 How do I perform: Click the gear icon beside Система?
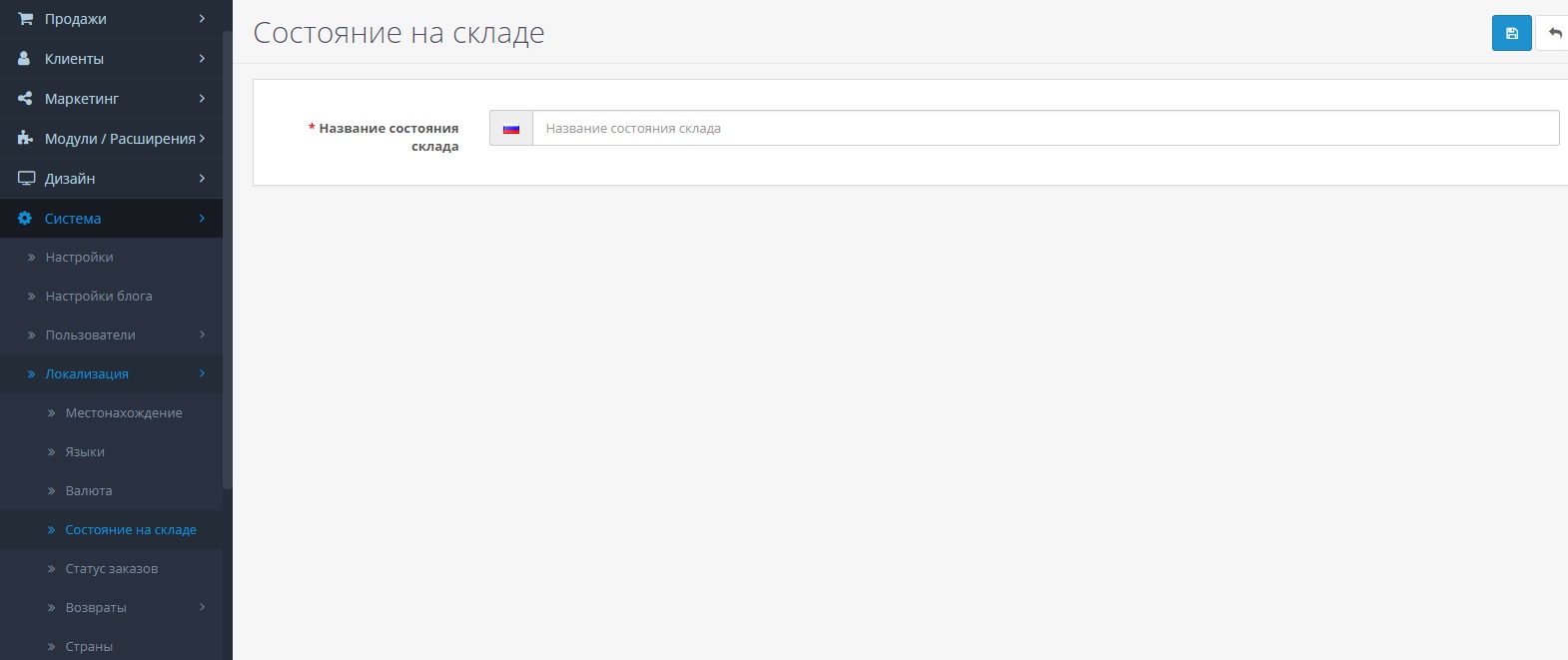tap(25, 219)
